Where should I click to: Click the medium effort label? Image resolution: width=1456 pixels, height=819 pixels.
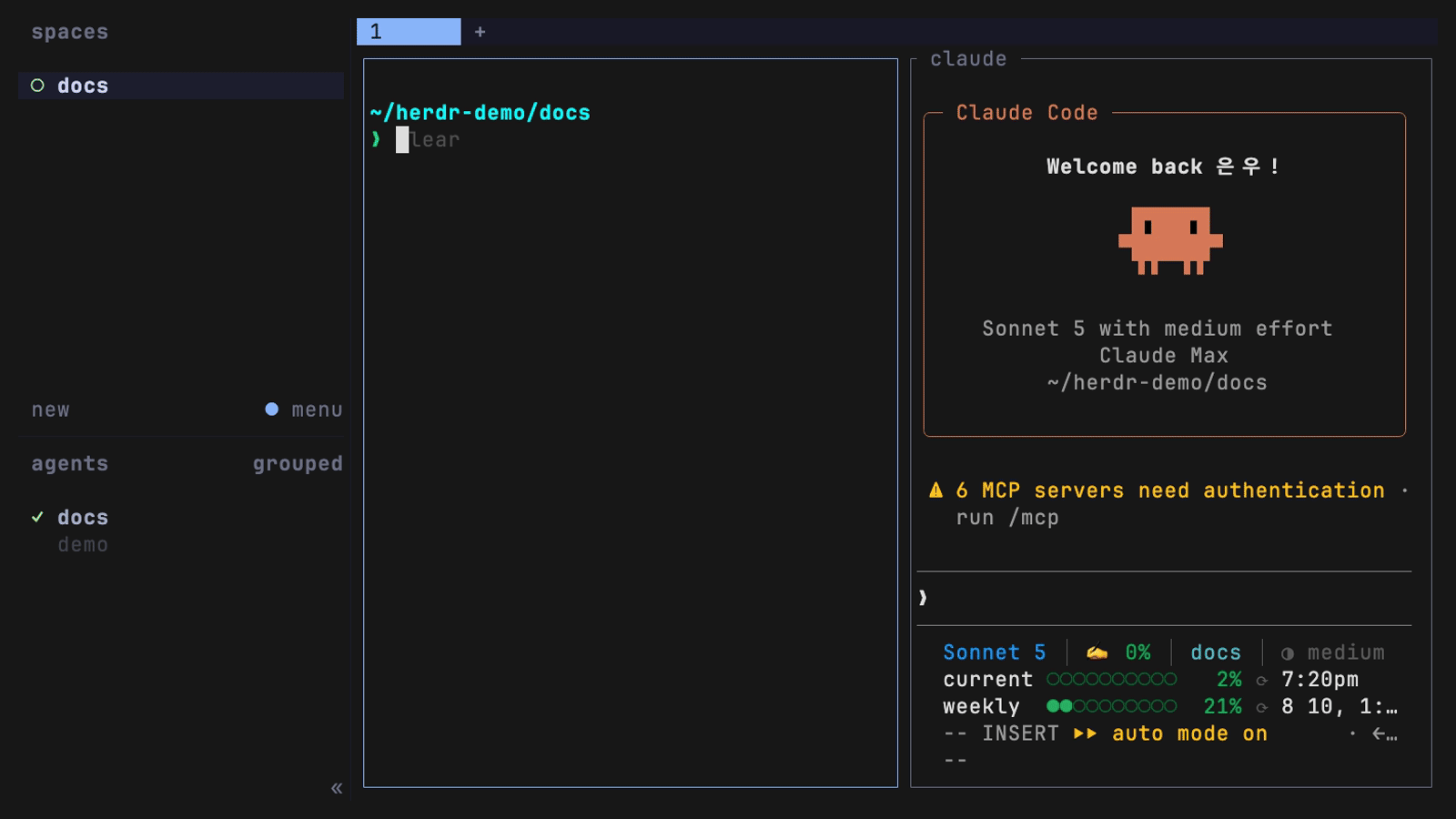1346,652
